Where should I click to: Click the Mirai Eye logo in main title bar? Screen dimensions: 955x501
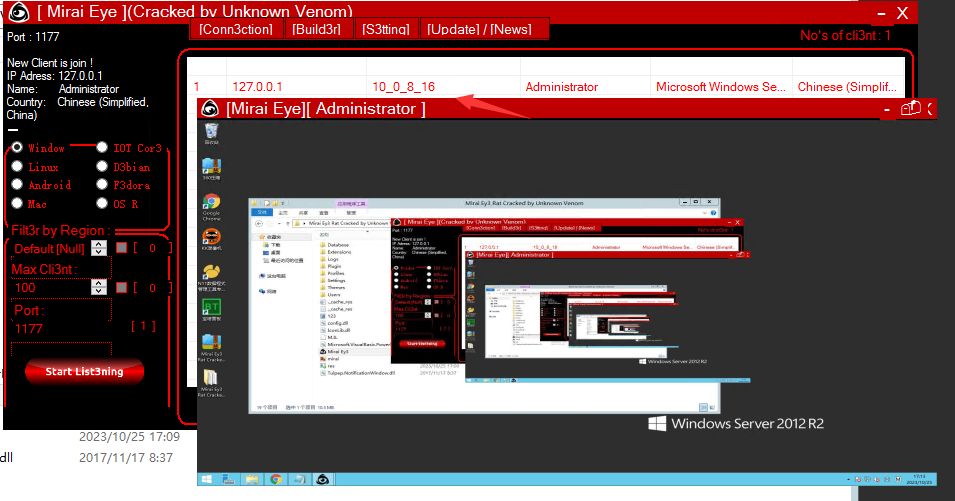tap(19, 12)
